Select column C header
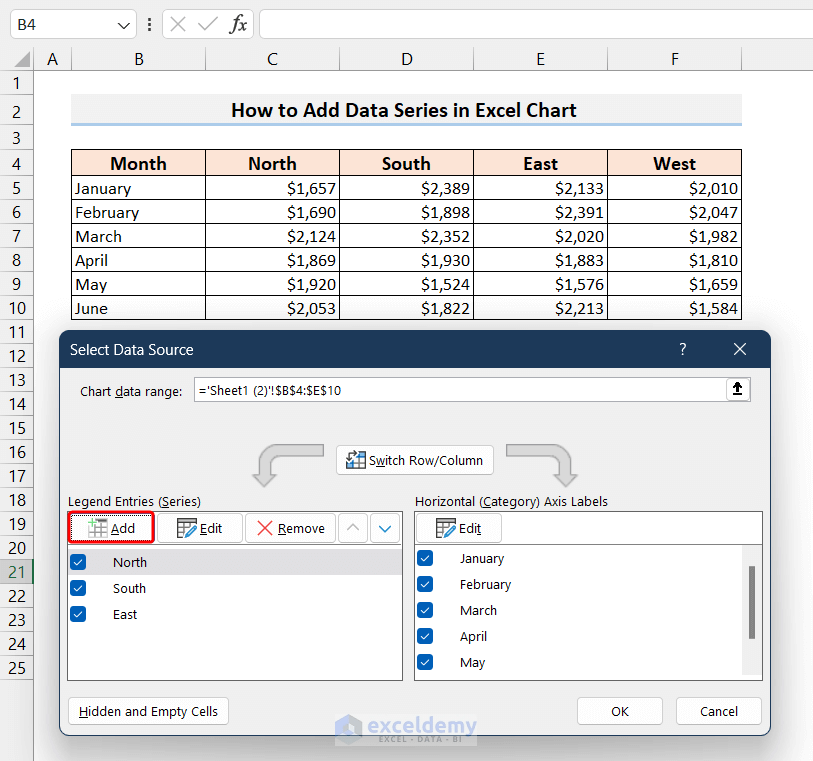 [x=272, y=59]
